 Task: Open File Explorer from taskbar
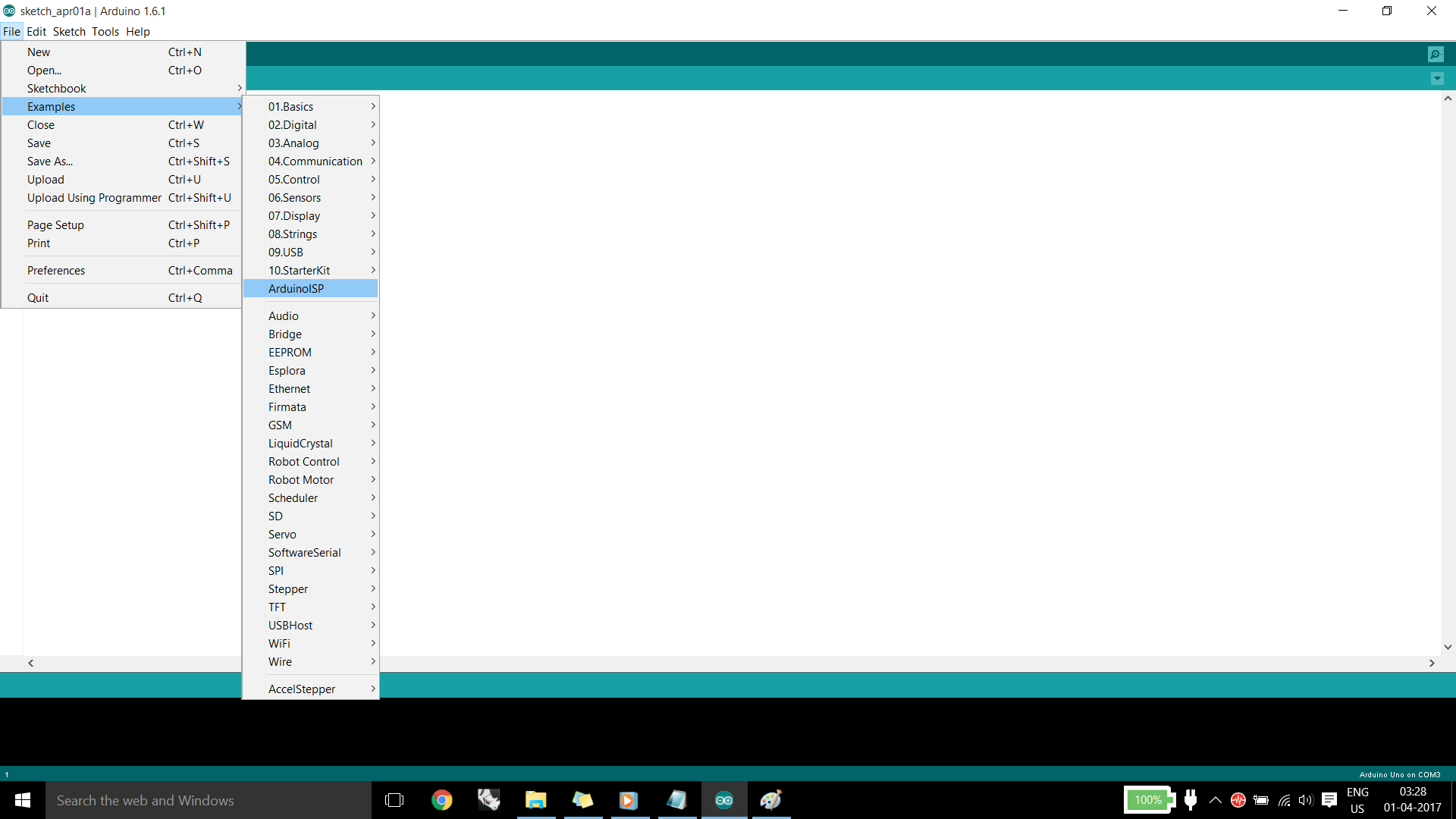point(536,800)
